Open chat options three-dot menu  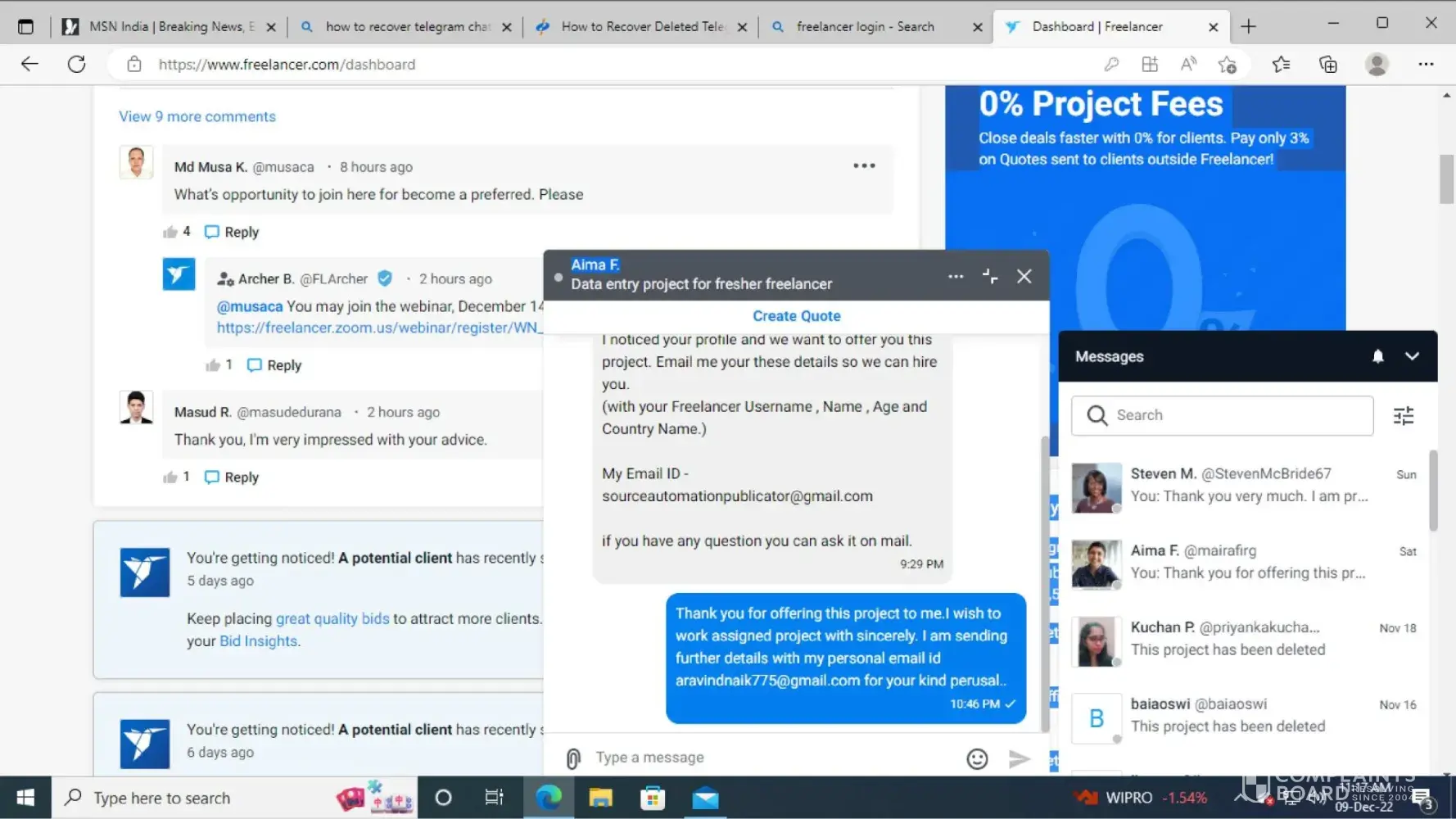(x=956, y=277)
